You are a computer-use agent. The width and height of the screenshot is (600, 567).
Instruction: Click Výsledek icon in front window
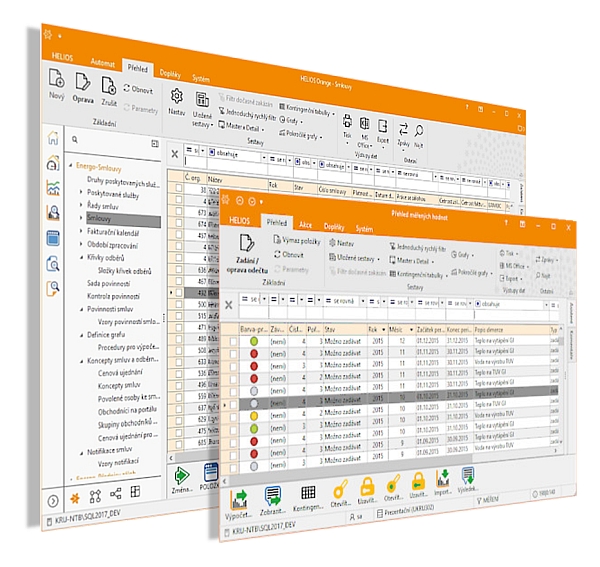(468, 476)
